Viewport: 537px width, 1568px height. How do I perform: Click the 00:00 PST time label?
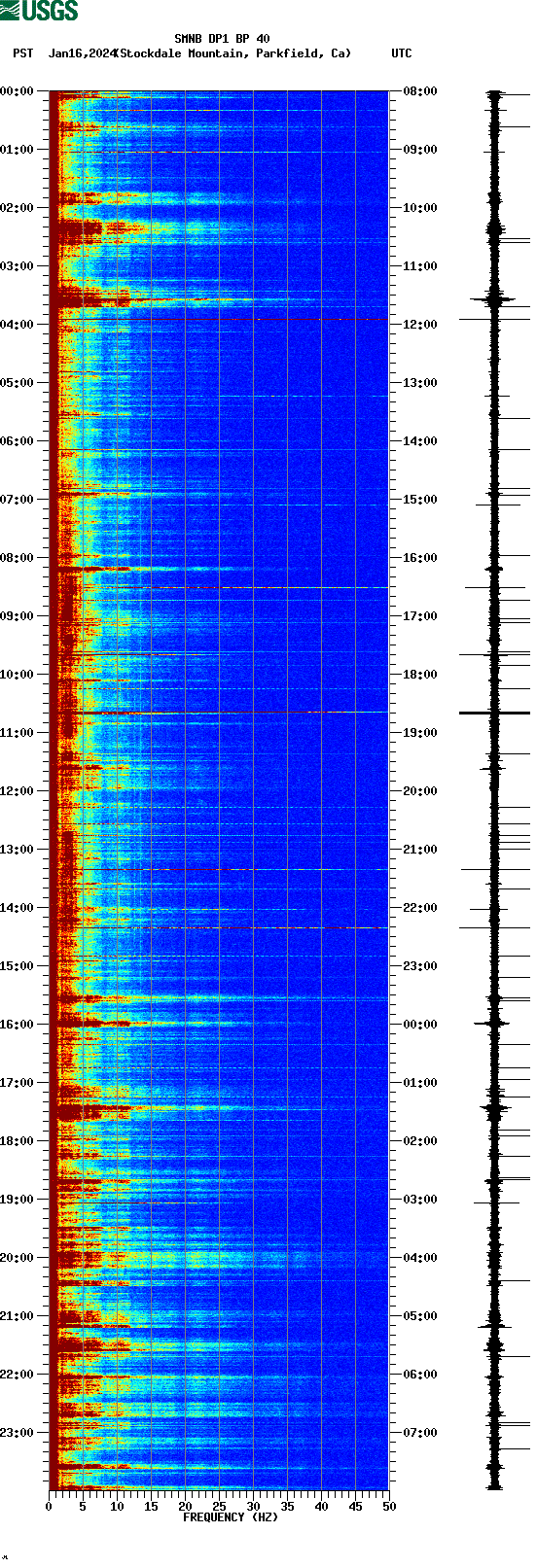click(x=18, y=91)
